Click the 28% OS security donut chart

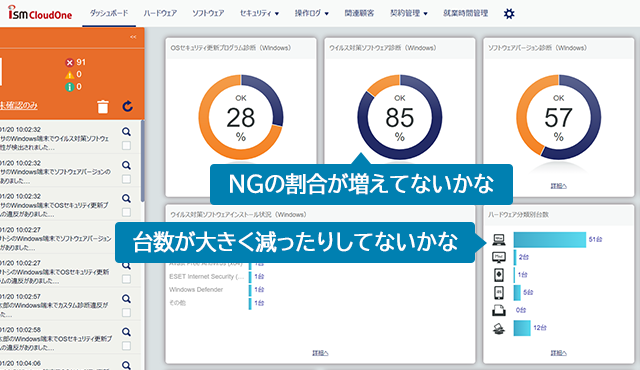click(x=241, y=117)
